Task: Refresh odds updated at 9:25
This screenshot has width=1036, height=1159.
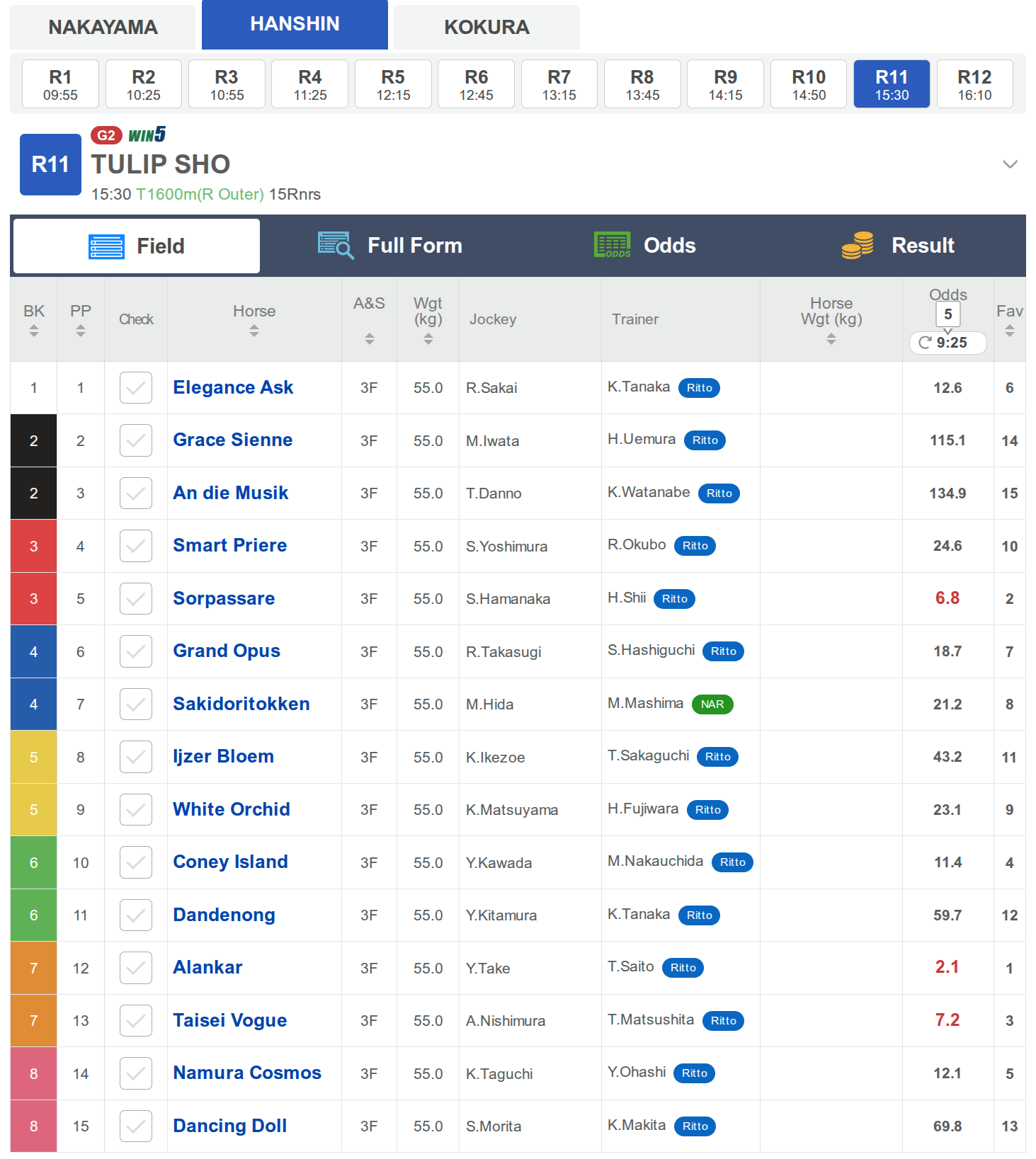Action: tap(947, 343)
